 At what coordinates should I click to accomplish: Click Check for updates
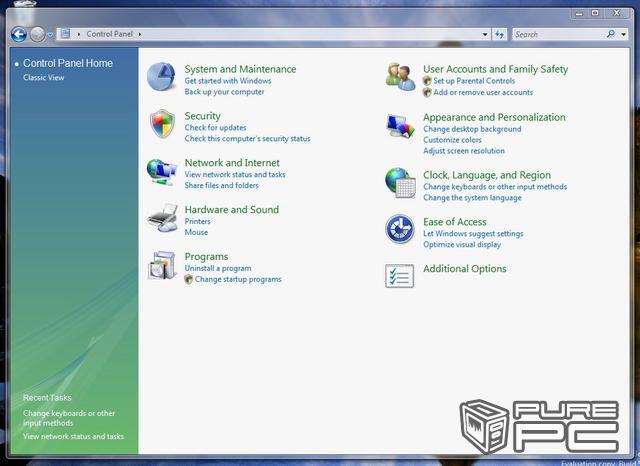pos(215,128)
